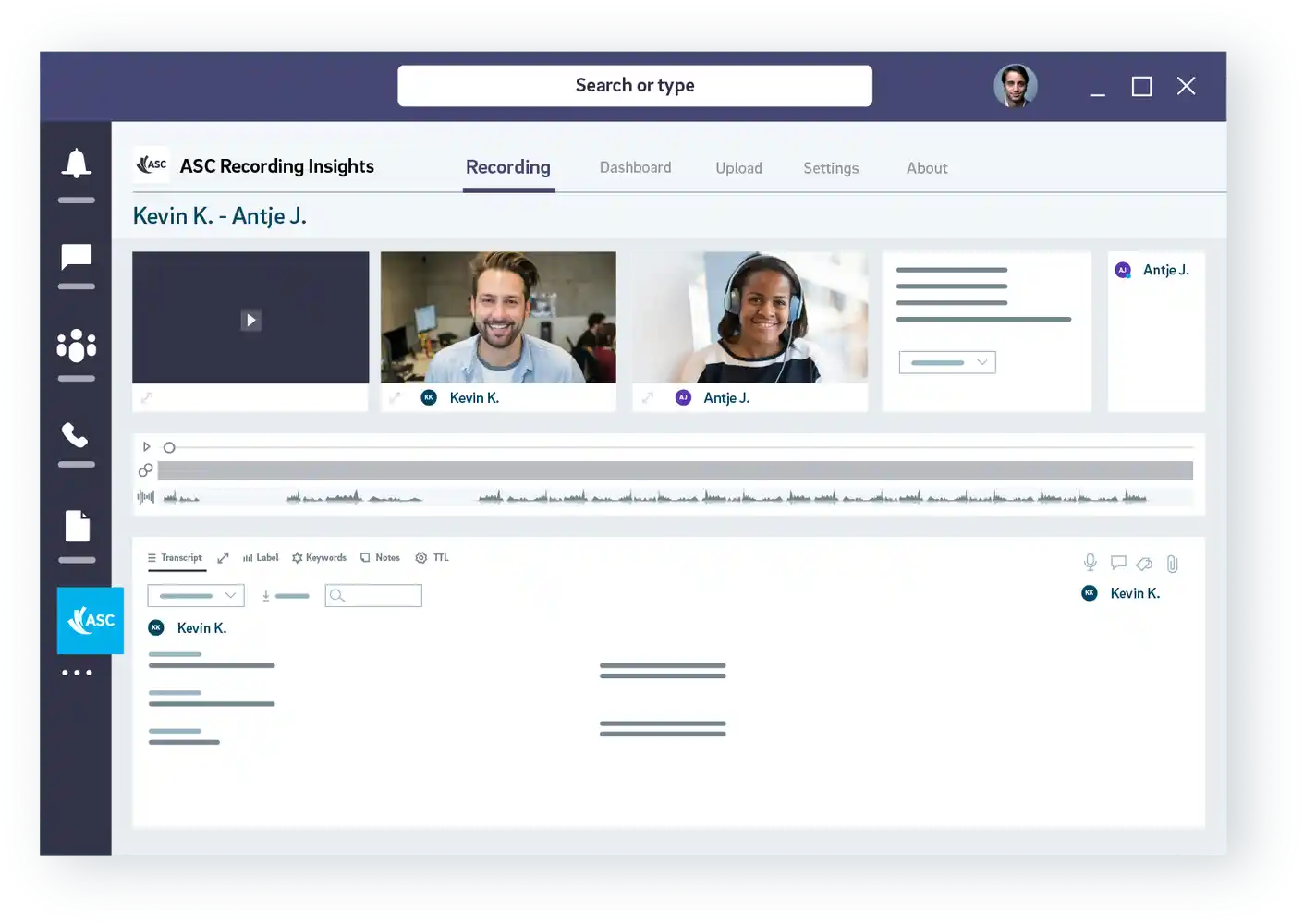1304x924 pixels.
Task: Select Kevin K. video thumbnail
Action: point(498,318)
